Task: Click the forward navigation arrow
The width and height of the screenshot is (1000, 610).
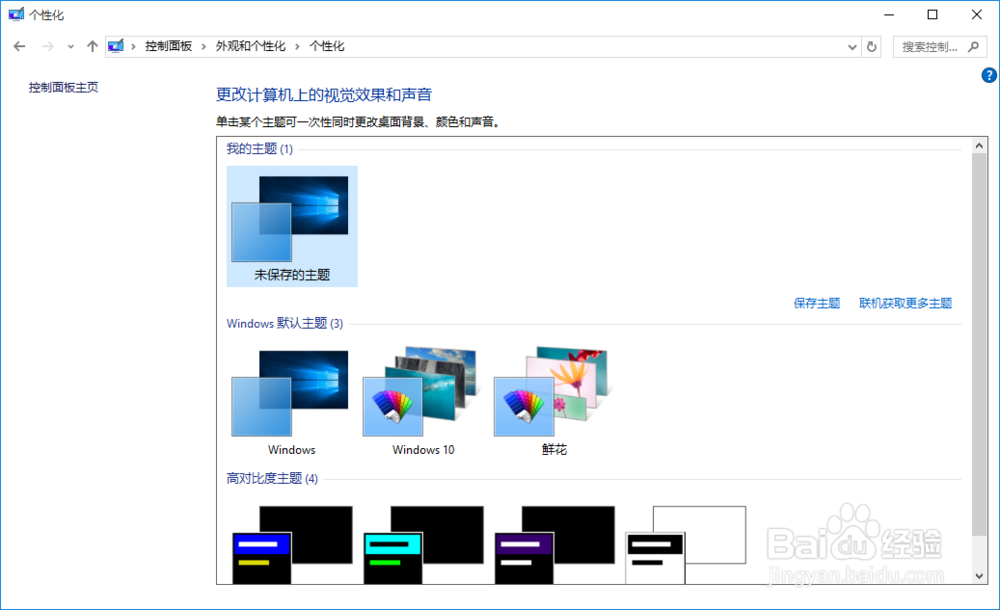Action: [x=48, y=46]
